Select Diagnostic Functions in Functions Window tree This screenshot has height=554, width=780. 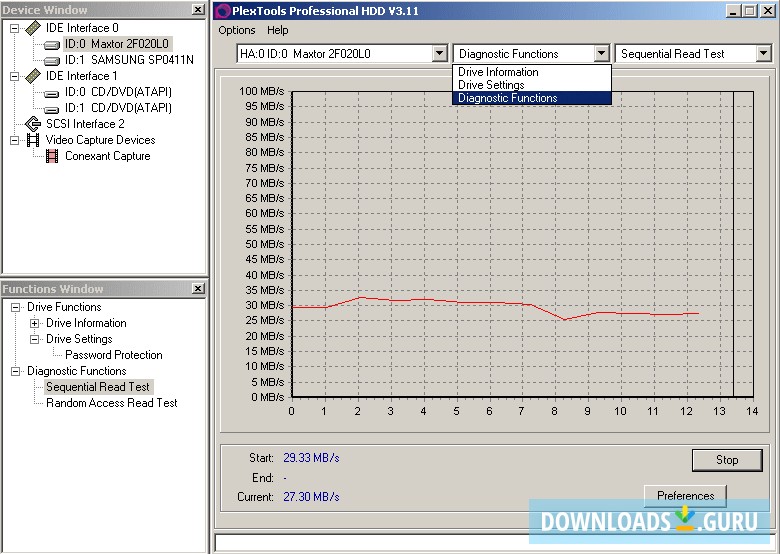[x=77, y=371]
